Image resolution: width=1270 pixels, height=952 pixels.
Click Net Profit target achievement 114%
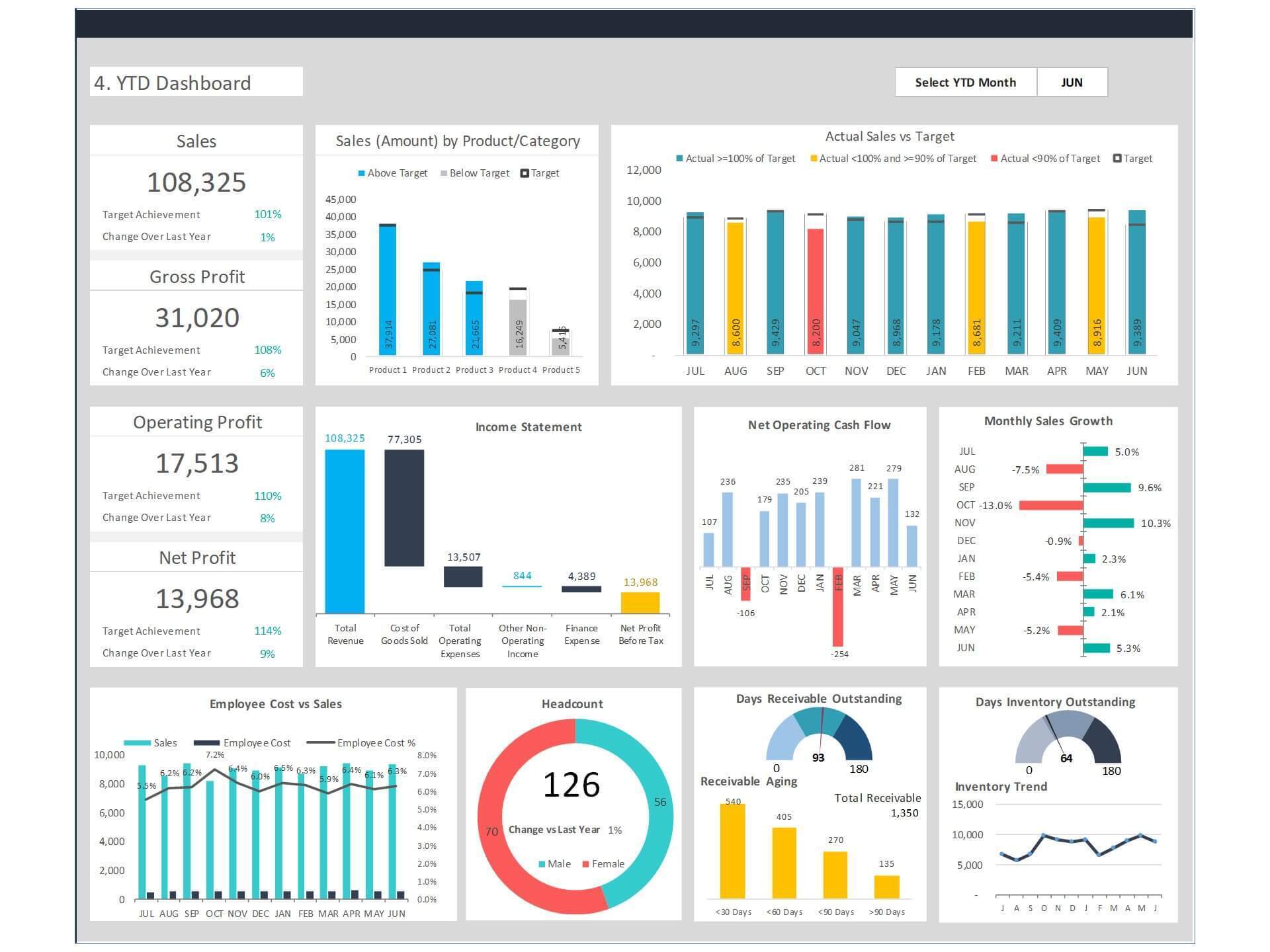coord(268,631)
